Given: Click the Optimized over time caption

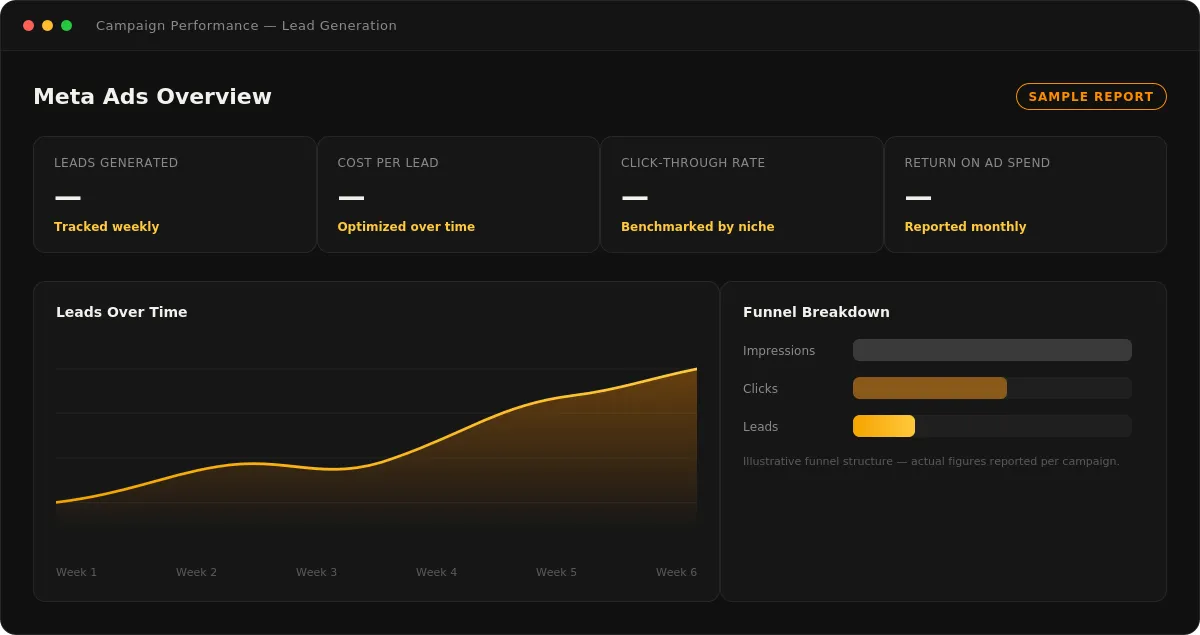Looking at the screenshot, I should pyautogui.click(x=406, y=227).
